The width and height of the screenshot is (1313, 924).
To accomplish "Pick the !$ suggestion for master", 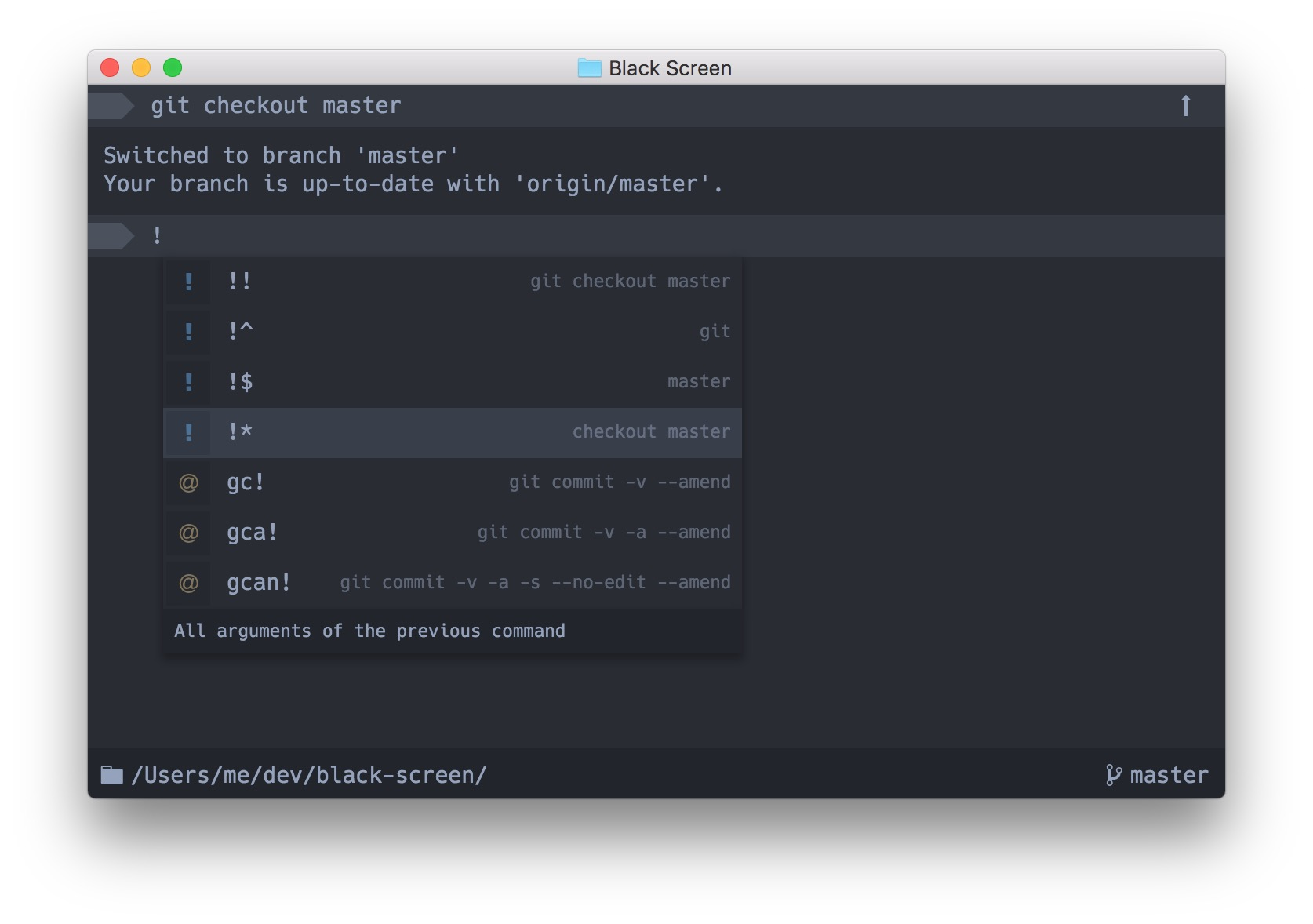I will pyautogui.click(x=453, y=382).
